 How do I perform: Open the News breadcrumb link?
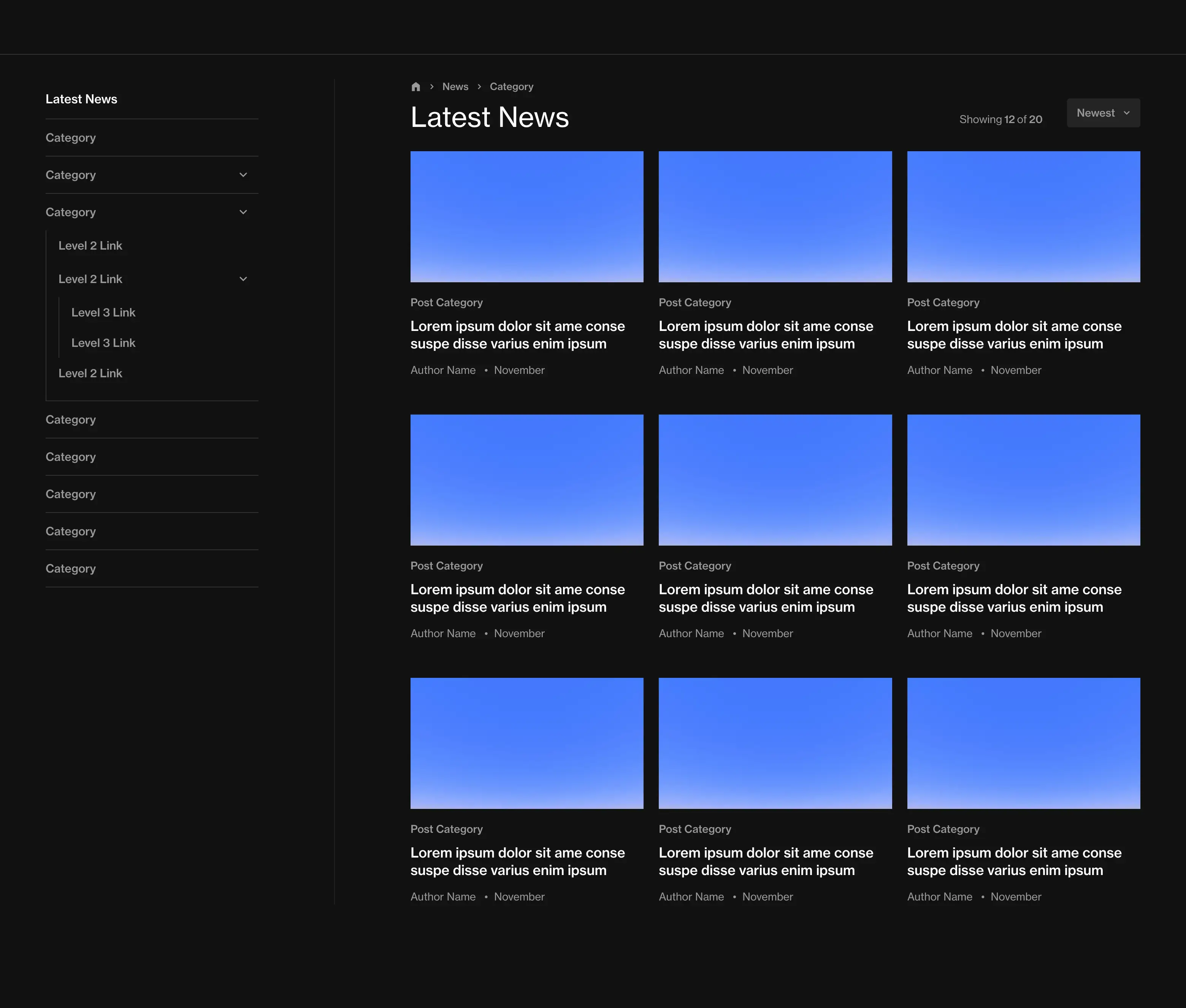coord(455,87)
